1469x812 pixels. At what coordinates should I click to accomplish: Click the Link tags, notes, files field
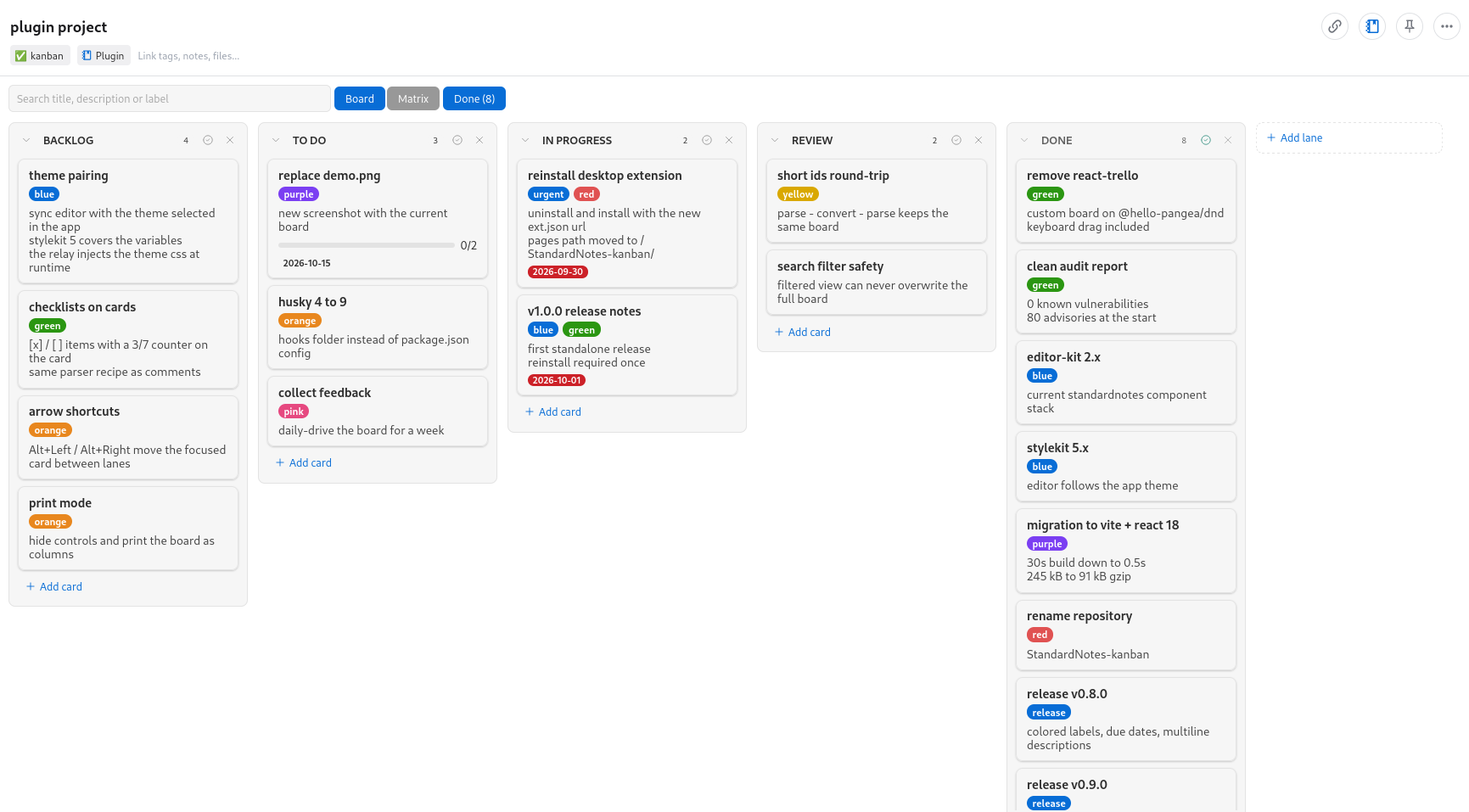[x=188, y=56]
